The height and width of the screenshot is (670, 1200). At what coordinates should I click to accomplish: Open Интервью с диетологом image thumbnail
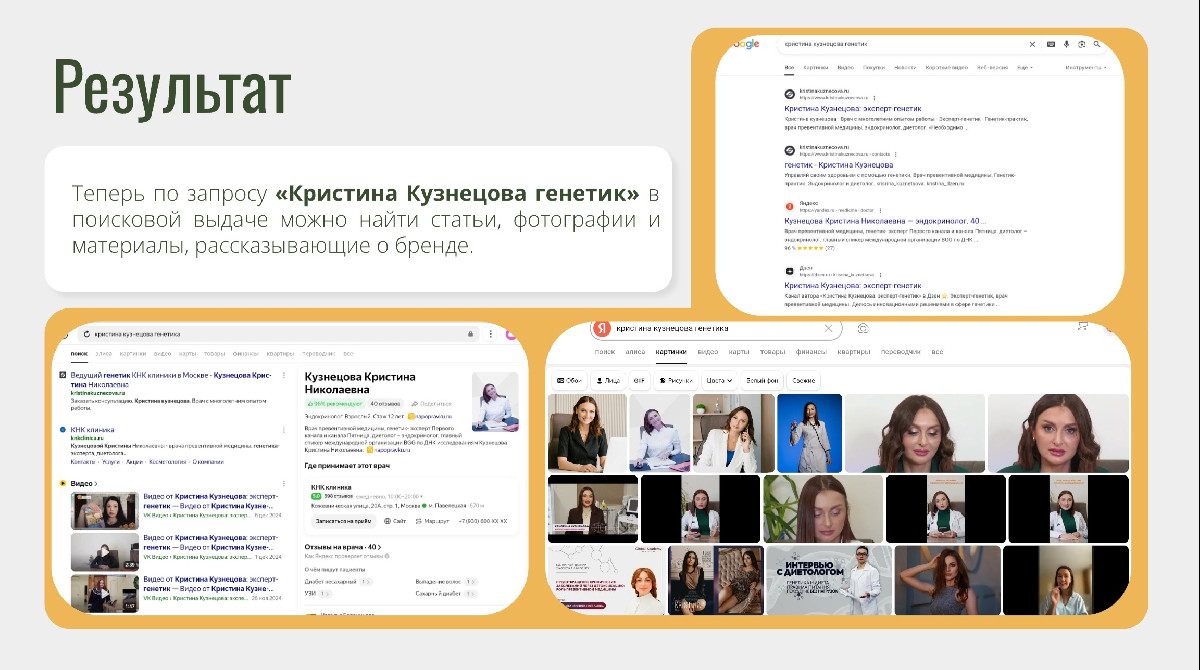[829, 579]
